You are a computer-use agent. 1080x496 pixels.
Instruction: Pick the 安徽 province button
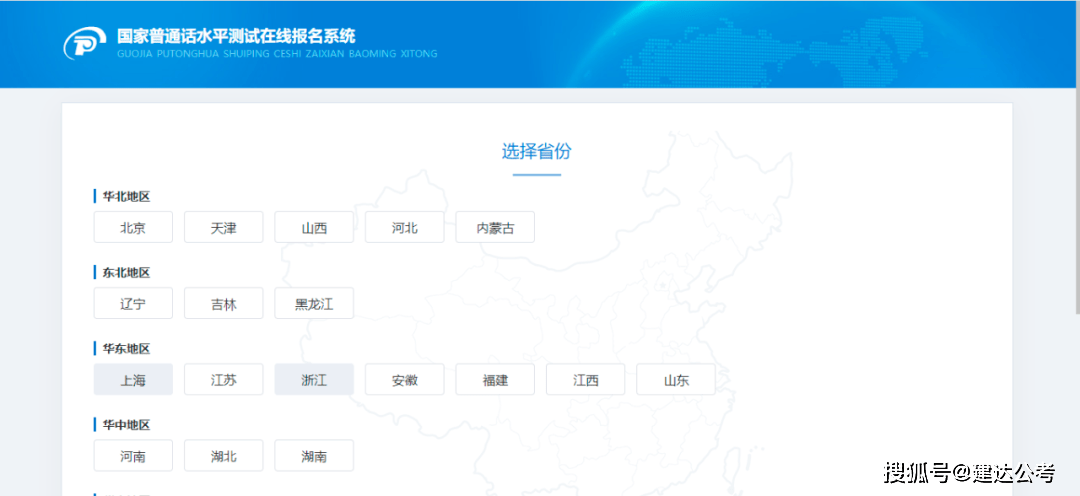point(404,379)
